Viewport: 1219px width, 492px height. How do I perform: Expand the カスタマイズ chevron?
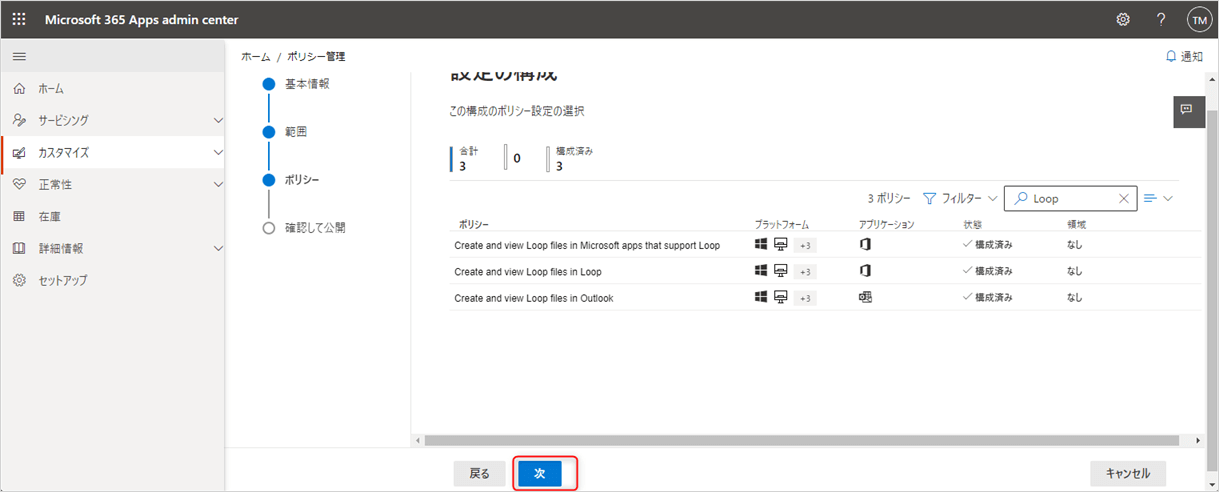(x=218, y=153)
